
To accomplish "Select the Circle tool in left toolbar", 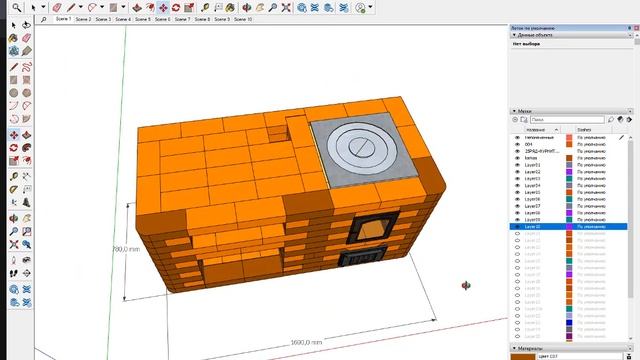I will (x=13, y=93).
